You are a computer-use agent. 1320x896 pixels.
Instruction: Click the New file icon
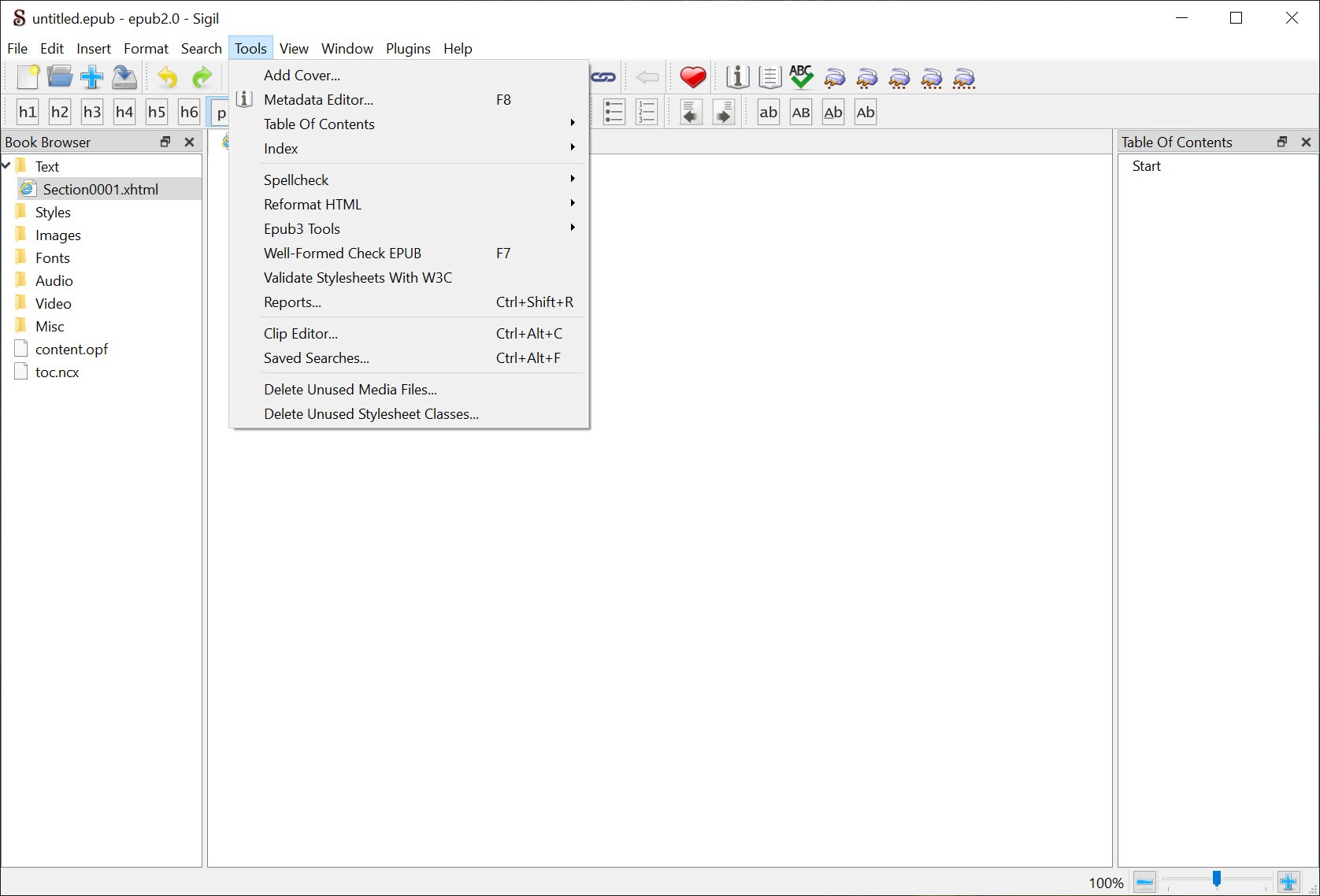click(x=28, y=77)
